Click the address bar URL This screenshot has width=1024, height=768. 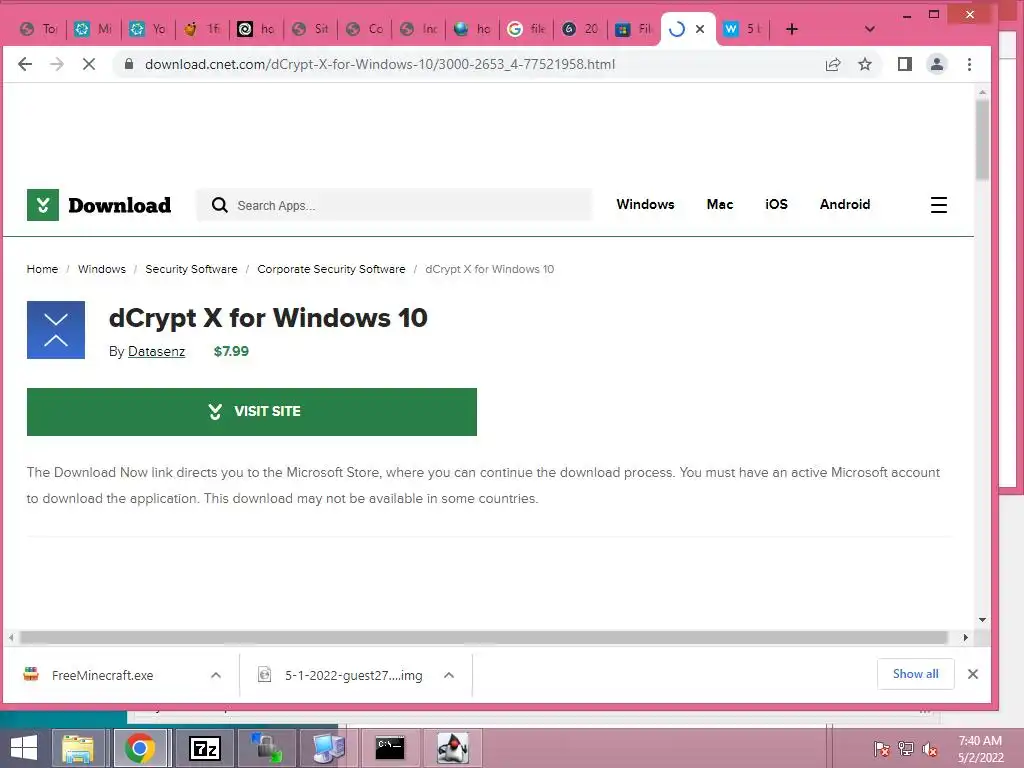[379, 64]
